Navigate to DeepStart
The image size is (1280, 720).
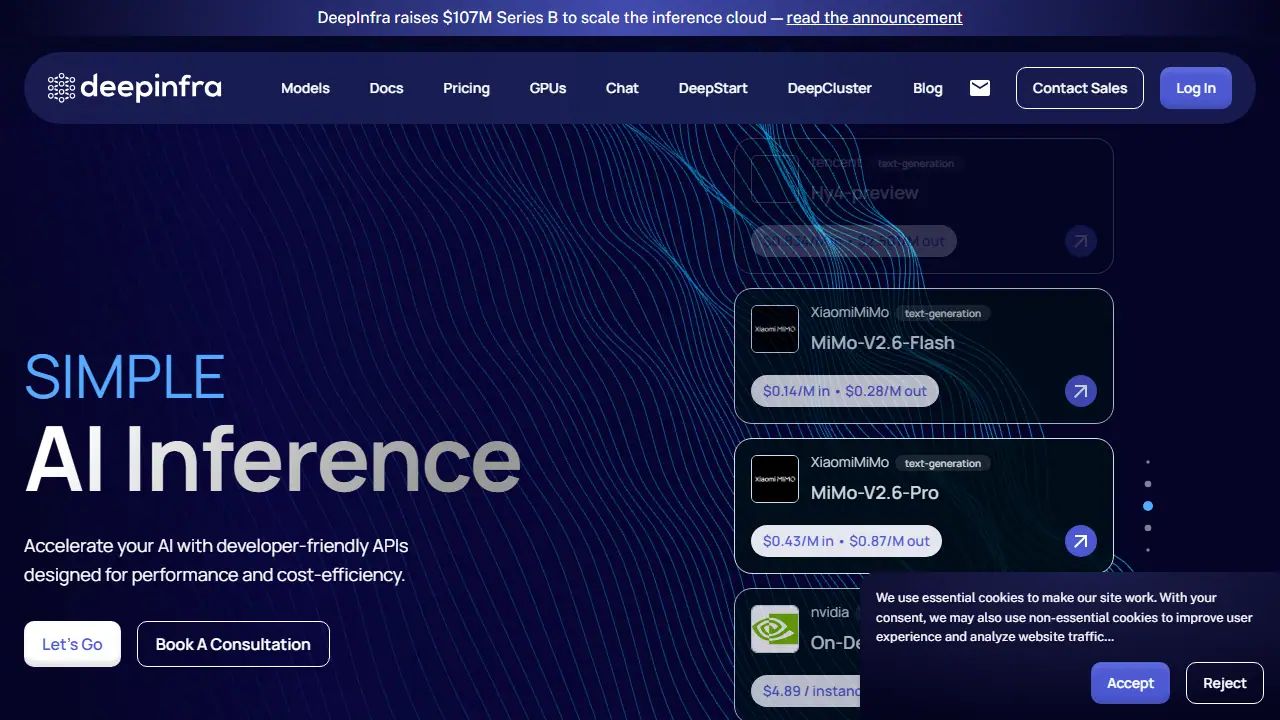pyautogui.click(x=713, y=88)
